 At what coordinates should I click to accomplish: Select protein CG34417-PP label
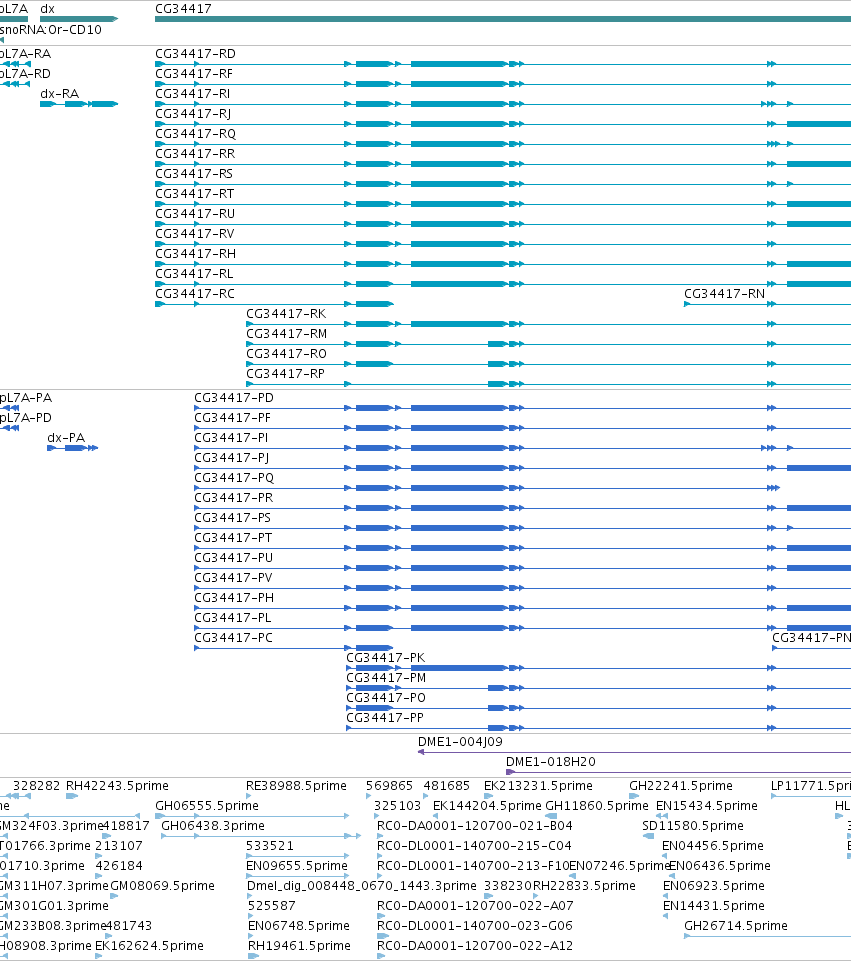click(385, 718)
